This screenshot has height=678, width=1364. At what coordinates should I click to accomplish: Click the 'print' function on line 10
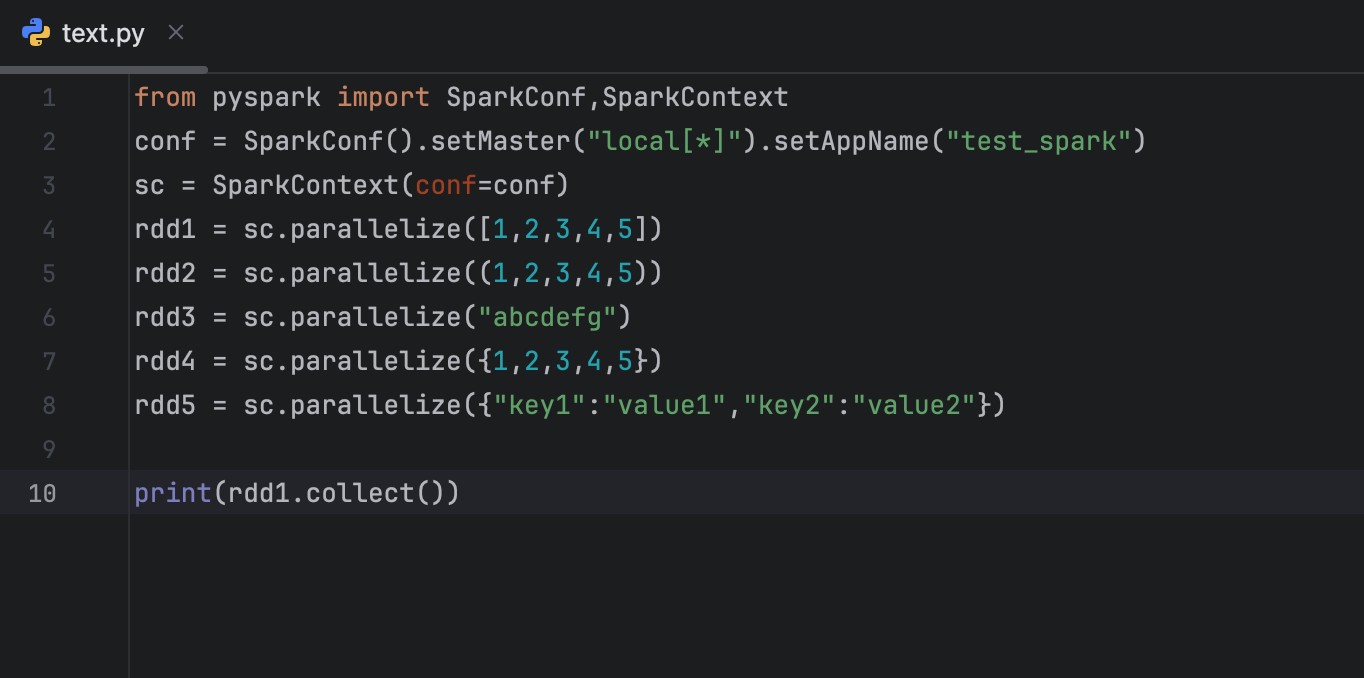coord(173,493)
